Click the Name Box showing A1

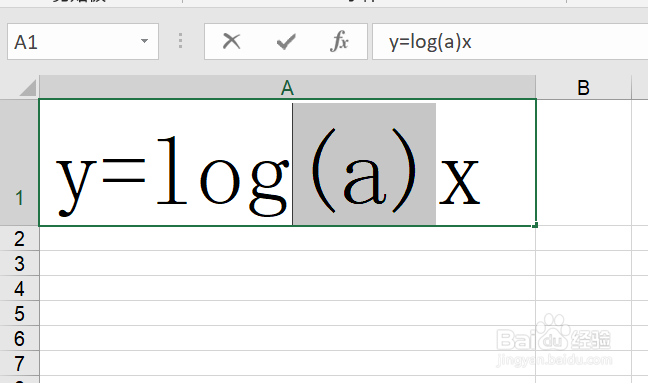click(83, 41)
